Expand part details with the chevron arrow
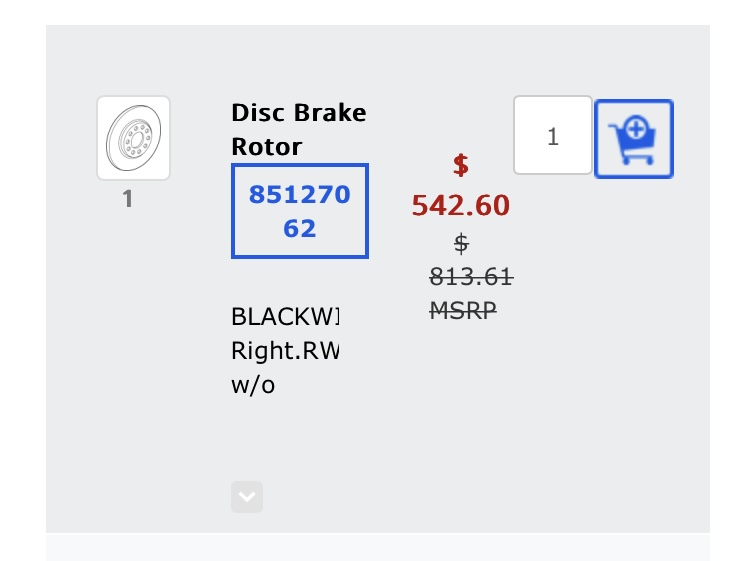 tap(247, 497)
